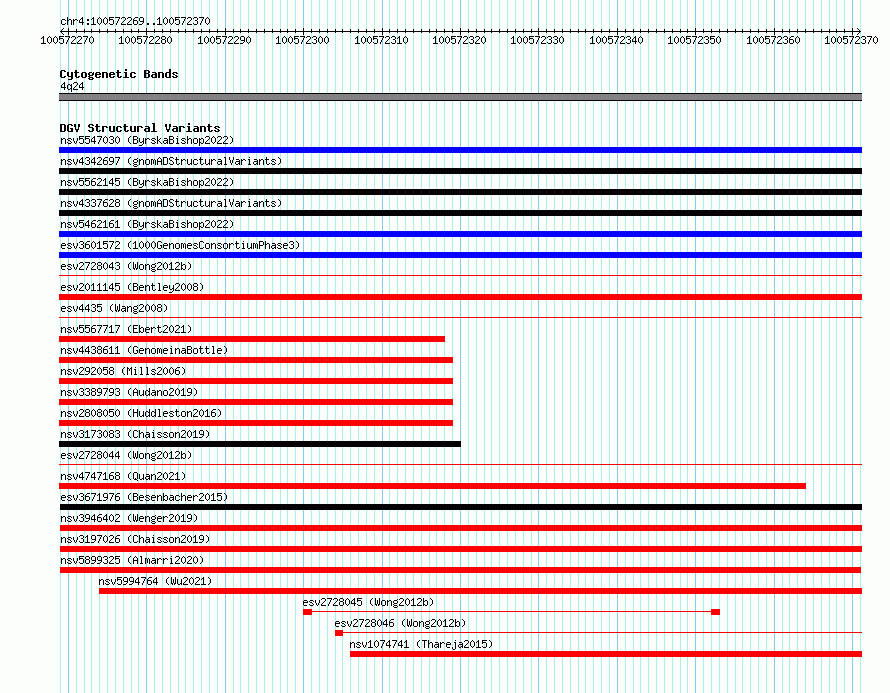Click the nsv5547030 (ByrskaBishop2022) variant label
Image resolution: width=890 pixels, height=693 pixels.
tap(147, 140)
